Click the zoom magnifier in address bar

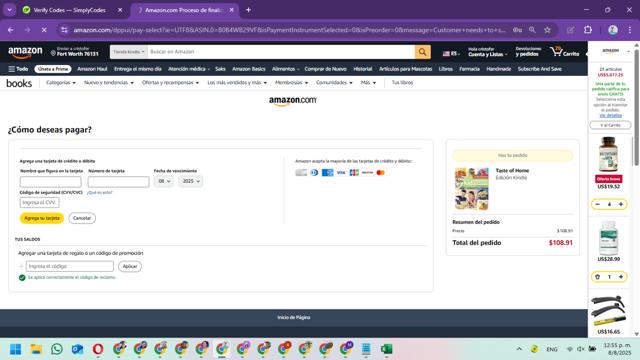[532, 30]
